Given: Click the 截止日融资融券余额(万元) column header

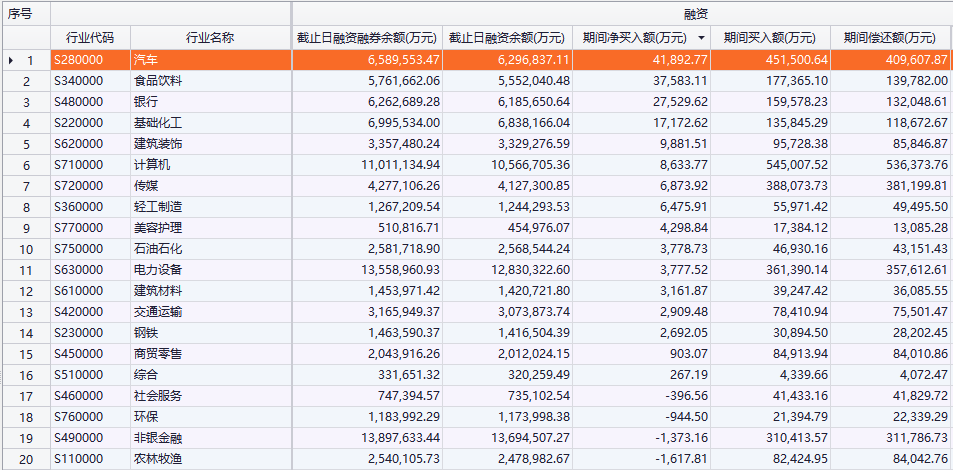Looking at the screenshot, I should point(367,38).
